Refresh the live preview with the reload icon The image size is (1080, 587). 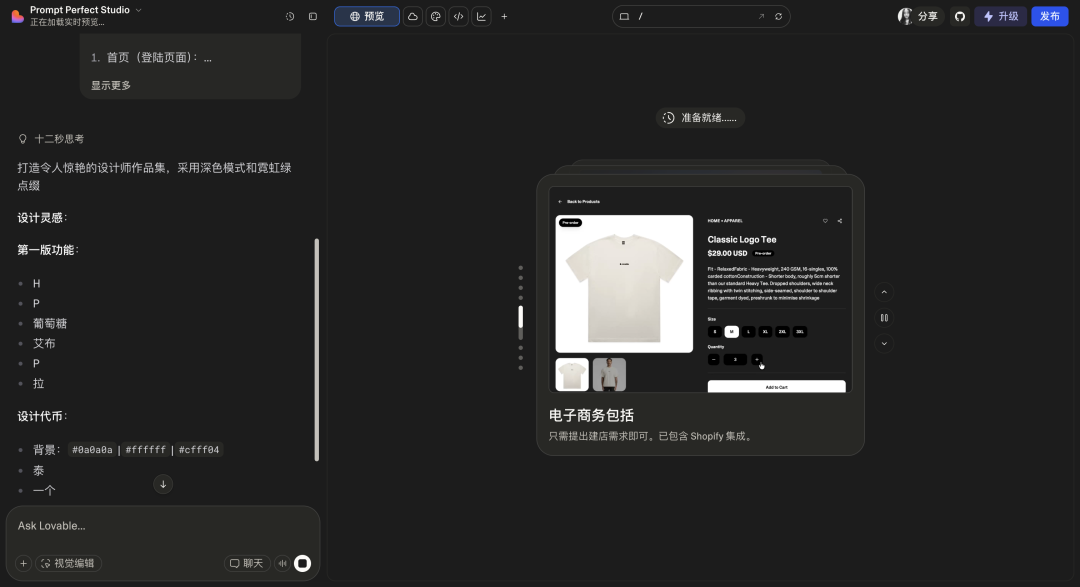(780, 16)
